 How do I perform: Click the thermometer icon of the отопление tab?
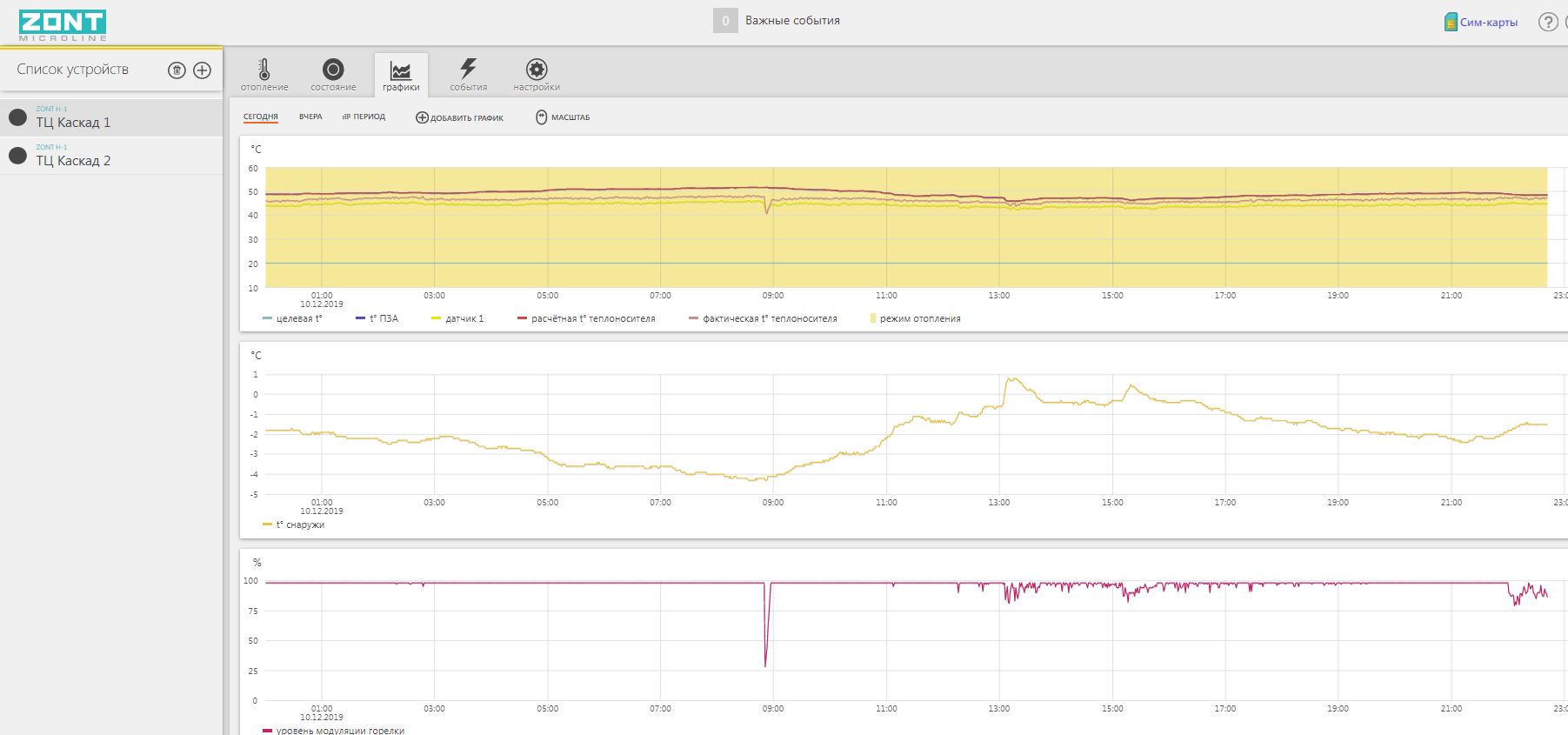point(264,69)
